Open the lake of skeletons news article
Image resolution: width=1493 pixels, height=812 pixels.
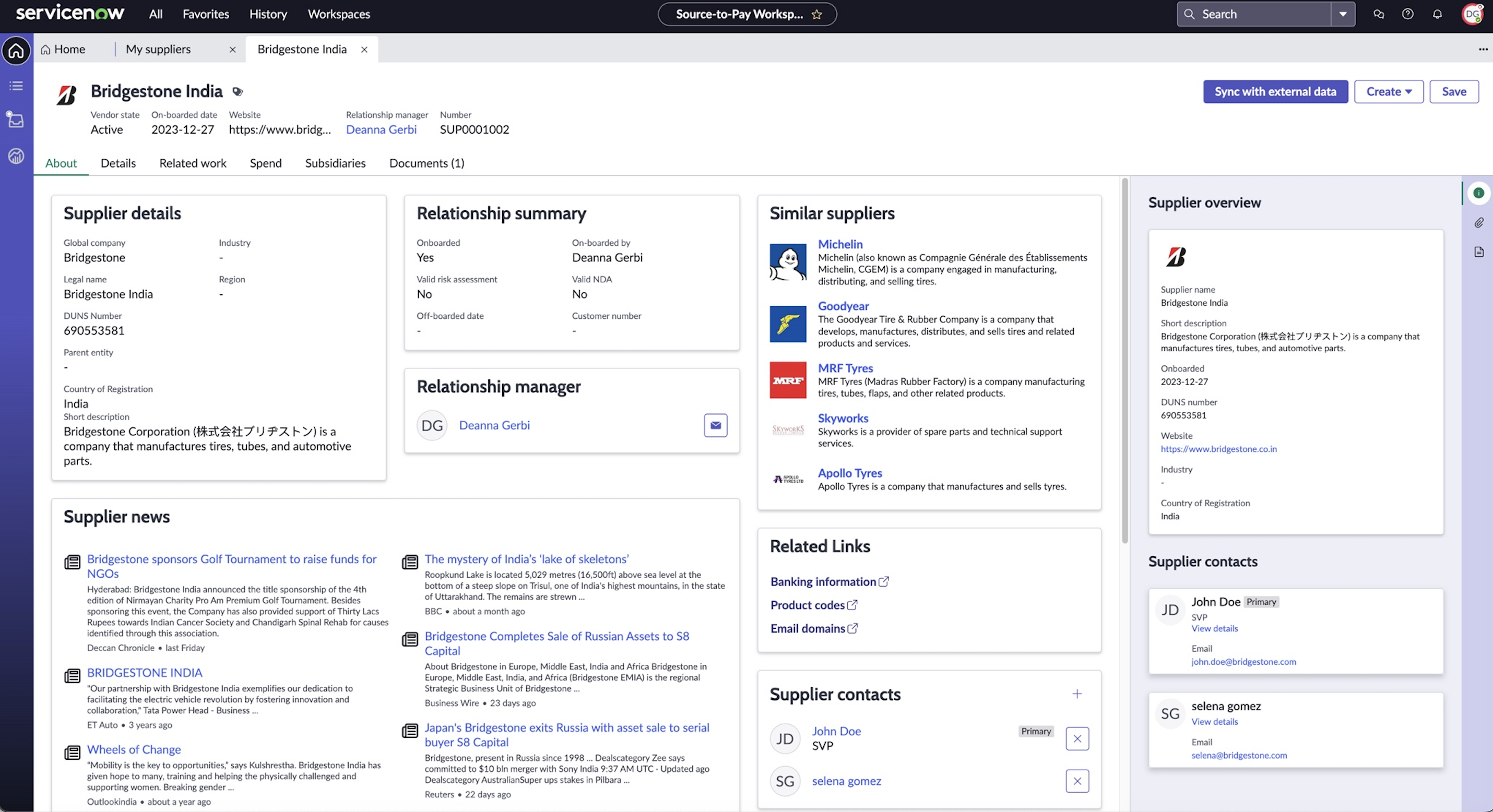point(526,559)
